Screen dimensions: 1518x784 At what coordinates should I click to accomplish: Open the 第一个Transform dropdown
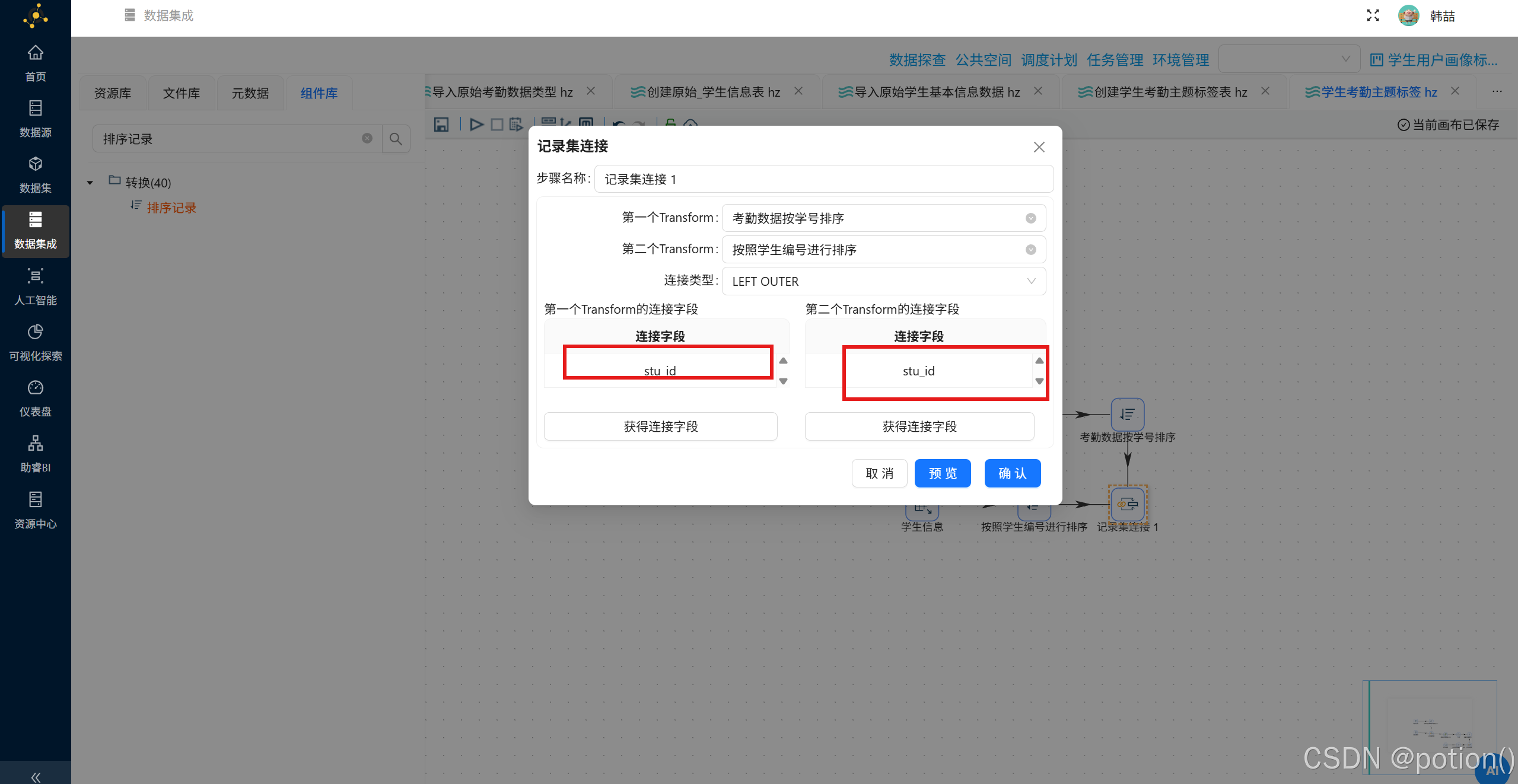pos(884,218)
